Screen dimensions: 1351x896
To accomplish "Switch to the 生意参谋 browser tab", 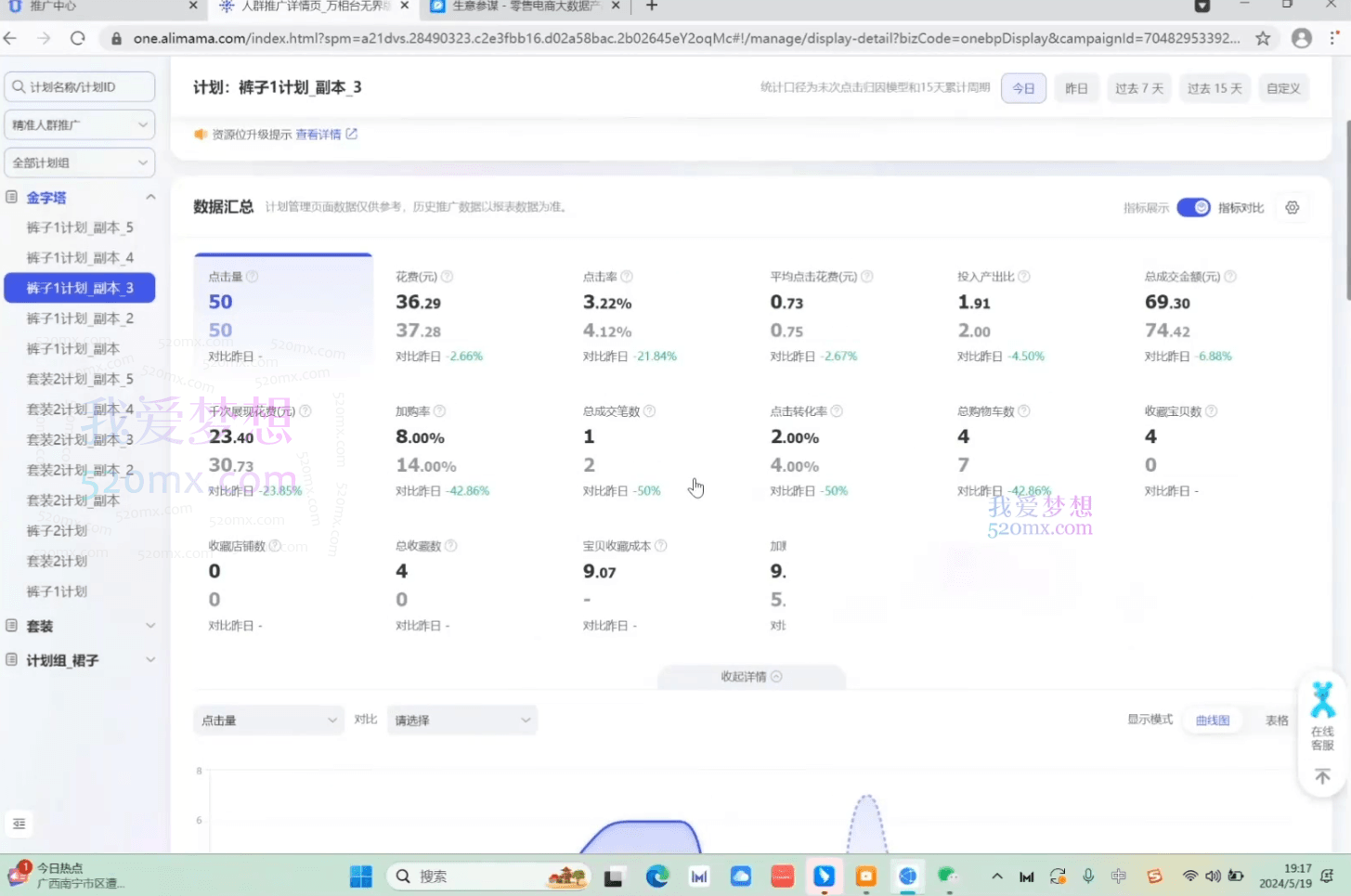I will pyautogui.click(x=511, y=6).
